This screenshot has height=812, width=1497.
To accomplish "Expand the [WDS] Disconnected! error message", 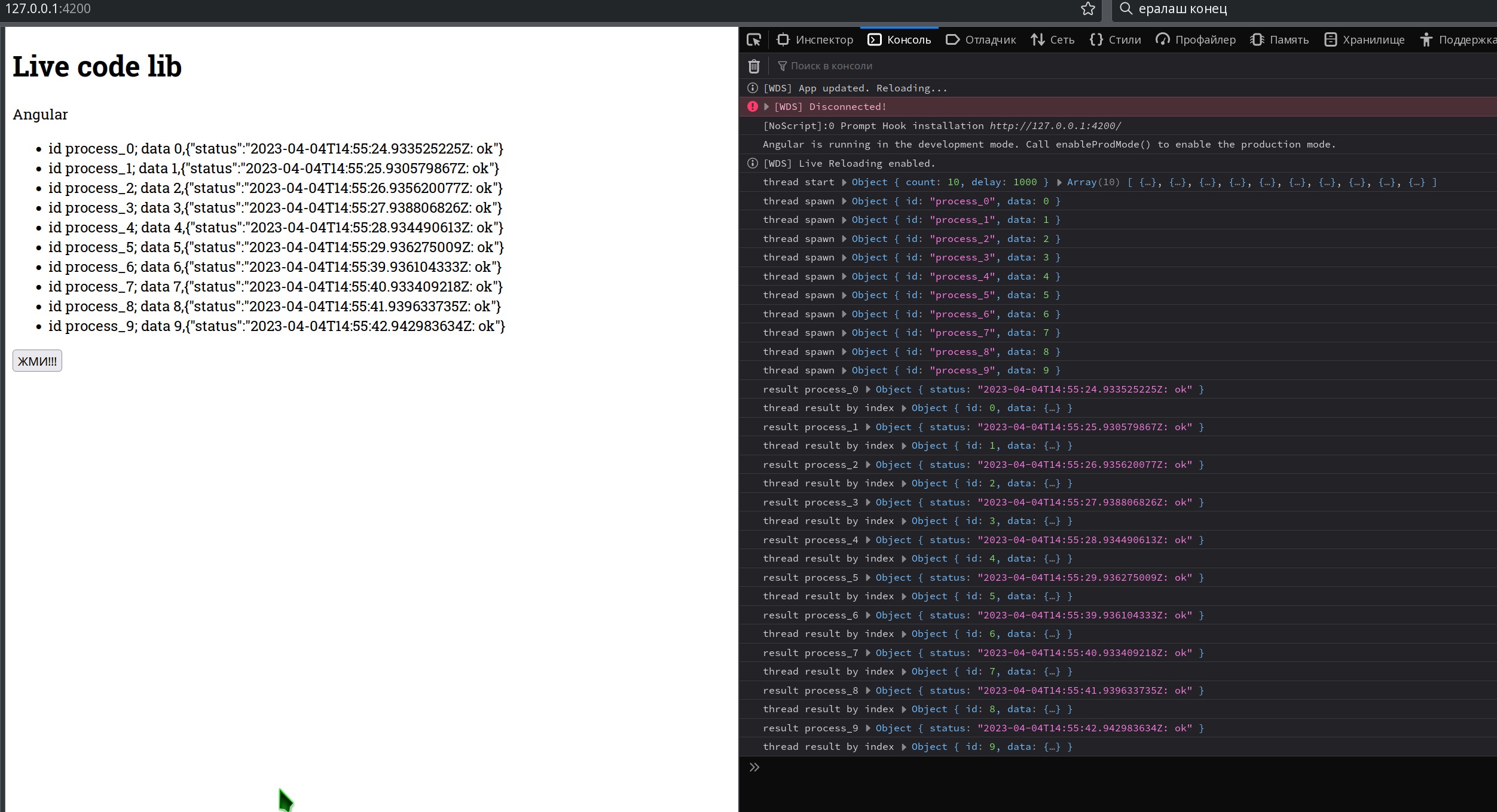I will click(x=766, y=107).
